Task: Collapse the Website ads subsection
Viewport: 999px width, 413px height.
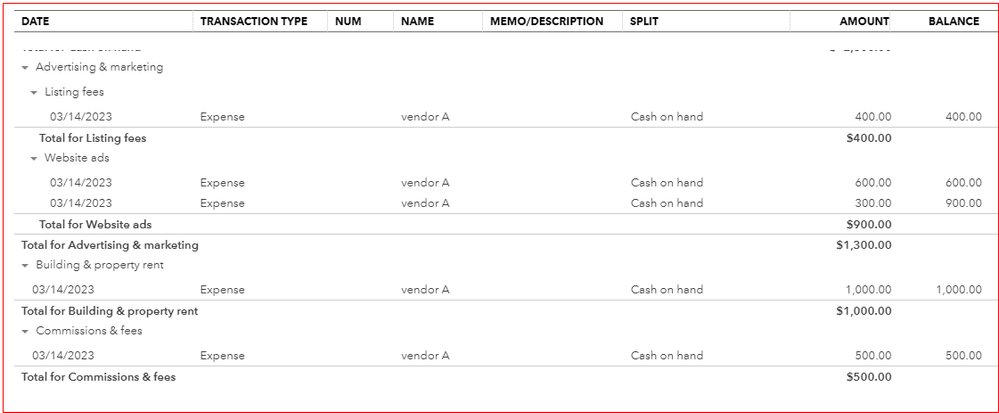Action: [34, 159]
